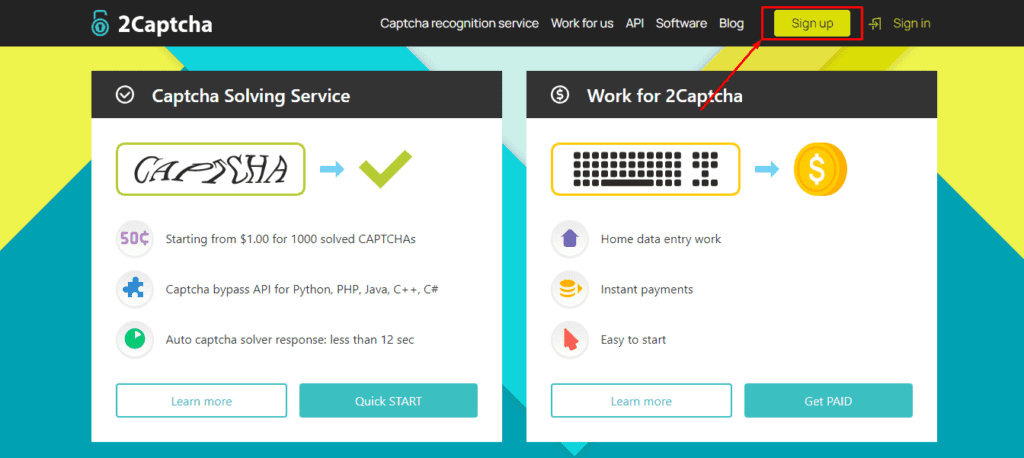
Task: Click the checkmark circle icon beside Captcha Solving Service
Action: point(125,96)
